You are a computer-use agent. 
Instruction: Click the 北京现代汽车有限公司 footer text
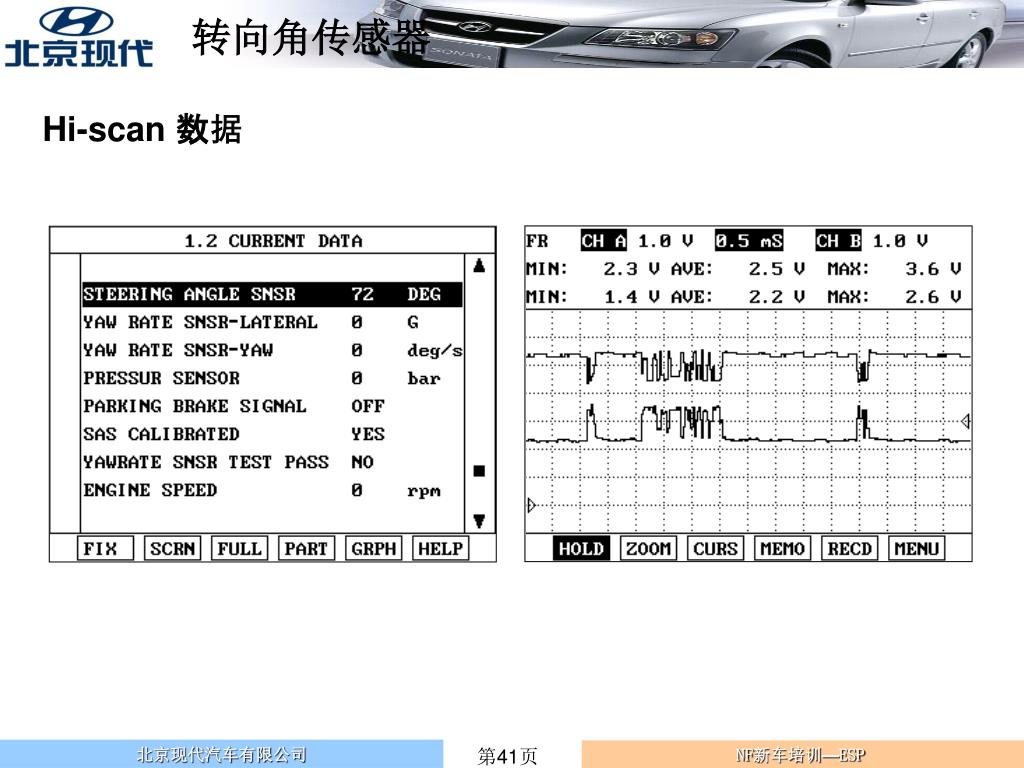click(221, 755)
